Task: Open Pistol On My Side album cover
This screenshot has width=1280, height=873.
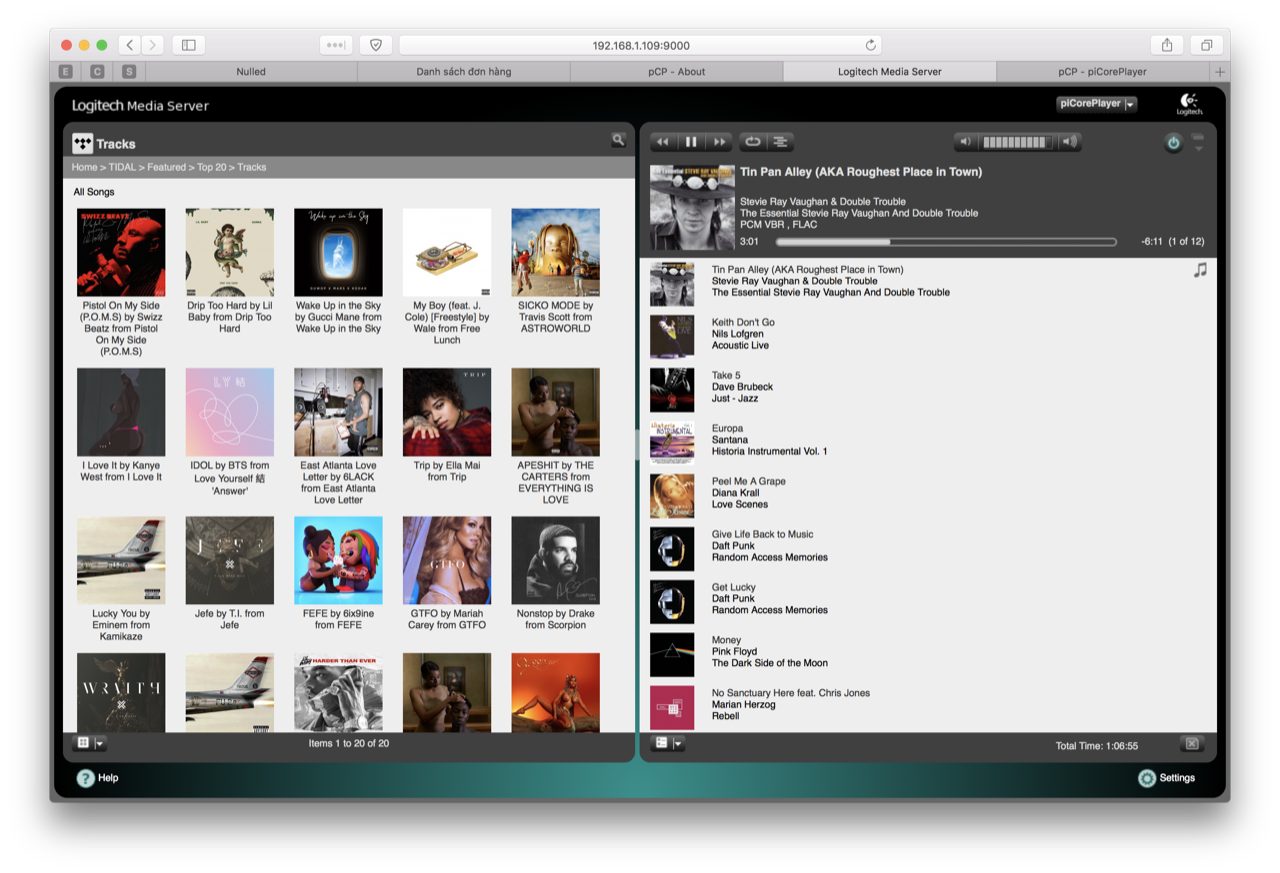Action: [x=121, y=252]
